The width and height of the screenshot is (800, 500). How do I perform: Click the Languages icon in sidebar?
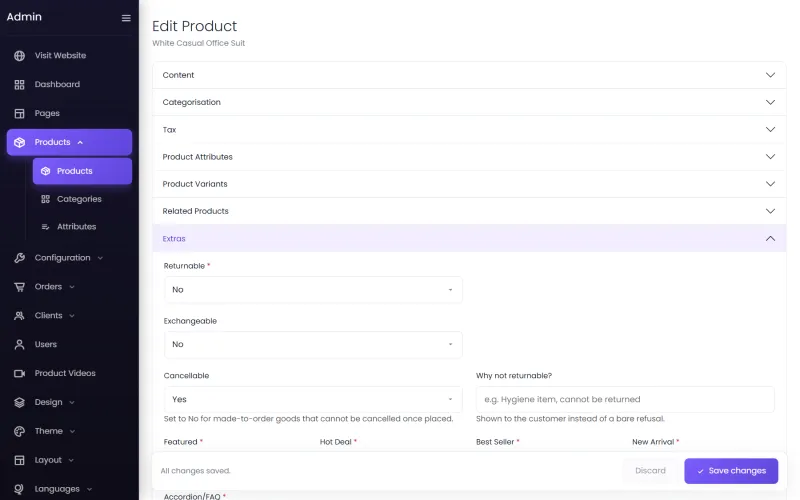(x=19, y=489)
